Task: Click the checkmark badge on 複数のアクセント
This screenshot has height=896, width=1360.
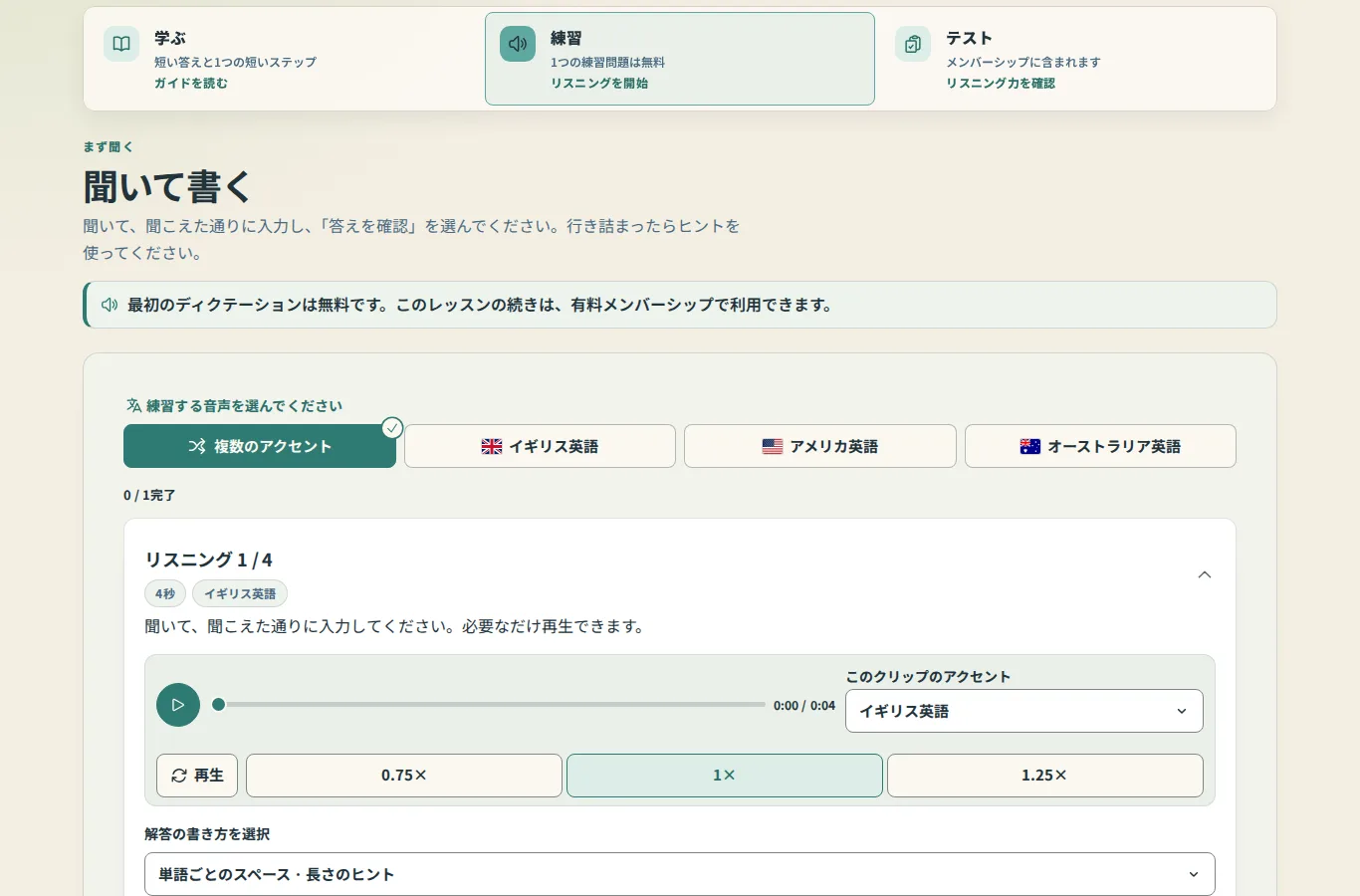Action: [x=392, y=428]
